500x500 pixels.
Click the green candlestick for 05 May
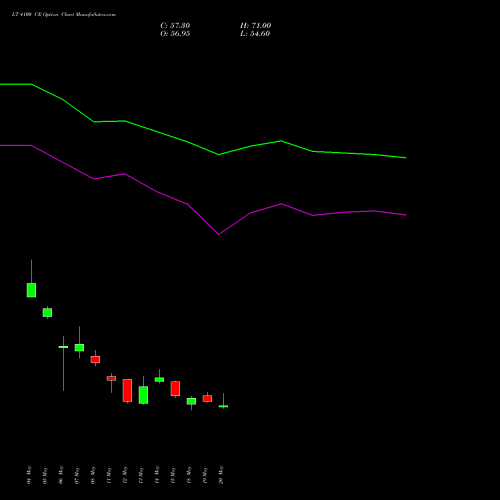tap(47, 313)
